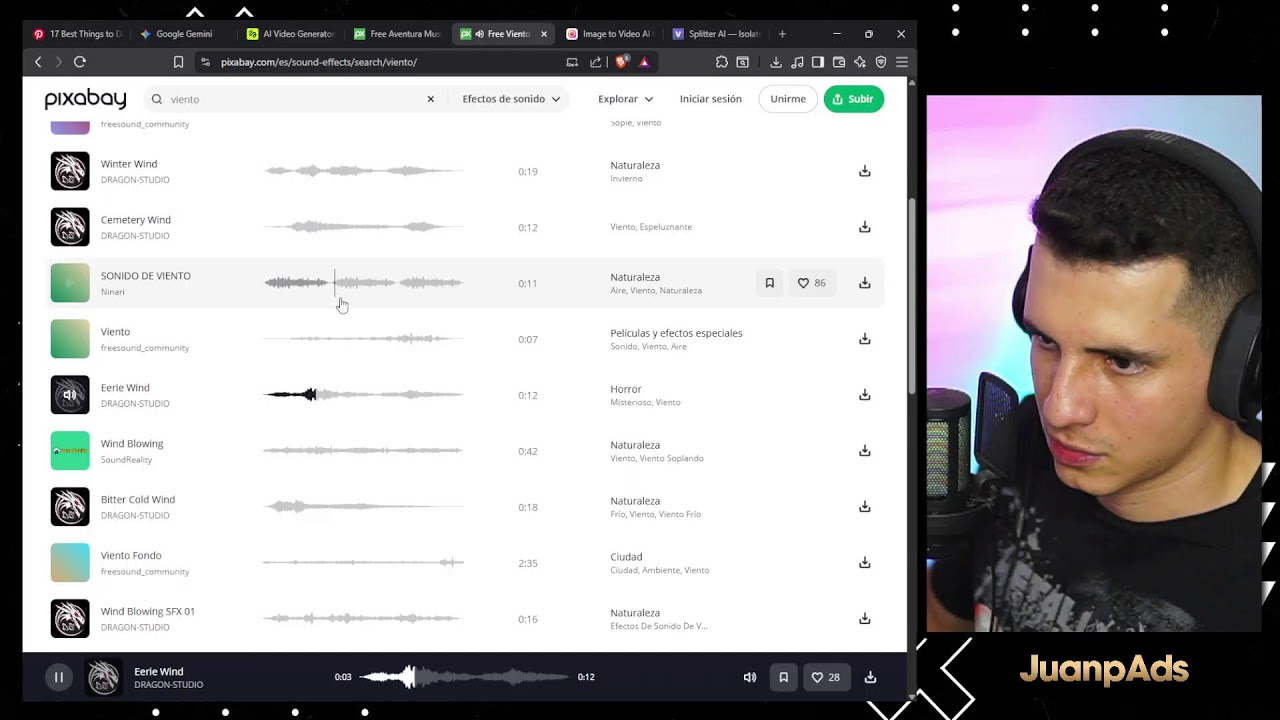The height and width of the screenshot is (720, 1280).
Task: Click the page vertical scrollbar
Action: tap(910, 297)
